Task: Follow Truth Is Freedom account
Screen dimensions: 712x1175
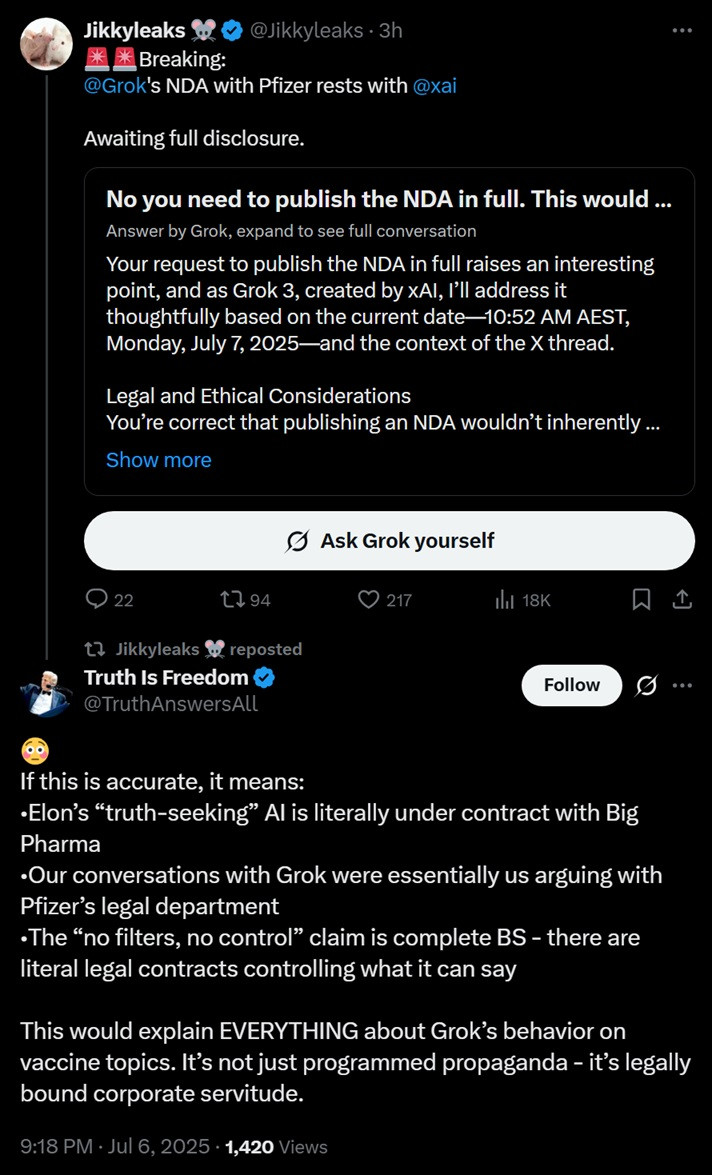Action: (x=572, y=685)
